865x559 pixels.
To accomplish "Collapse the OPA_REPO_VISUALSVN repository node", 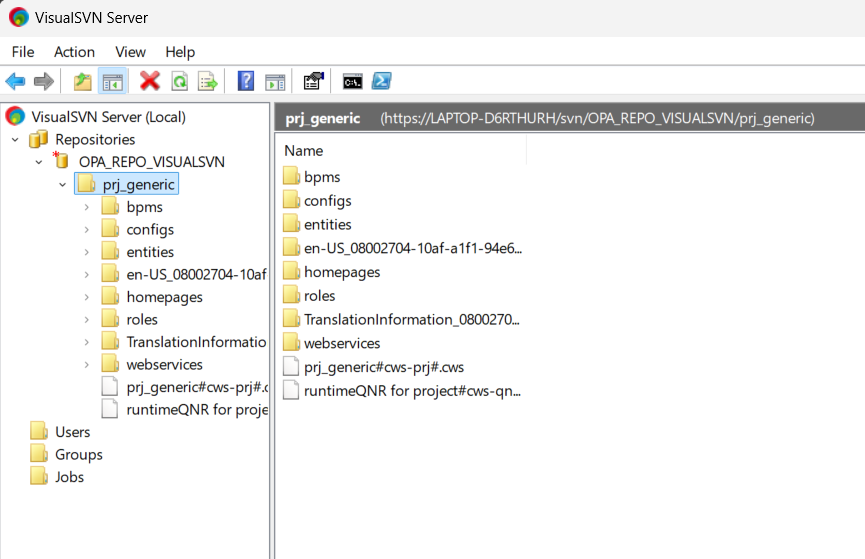I will click(39, 162).
